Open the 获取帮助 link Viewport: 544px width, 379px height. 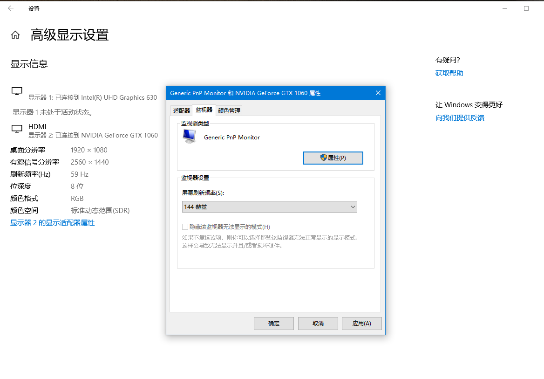(x=449, y=73)
